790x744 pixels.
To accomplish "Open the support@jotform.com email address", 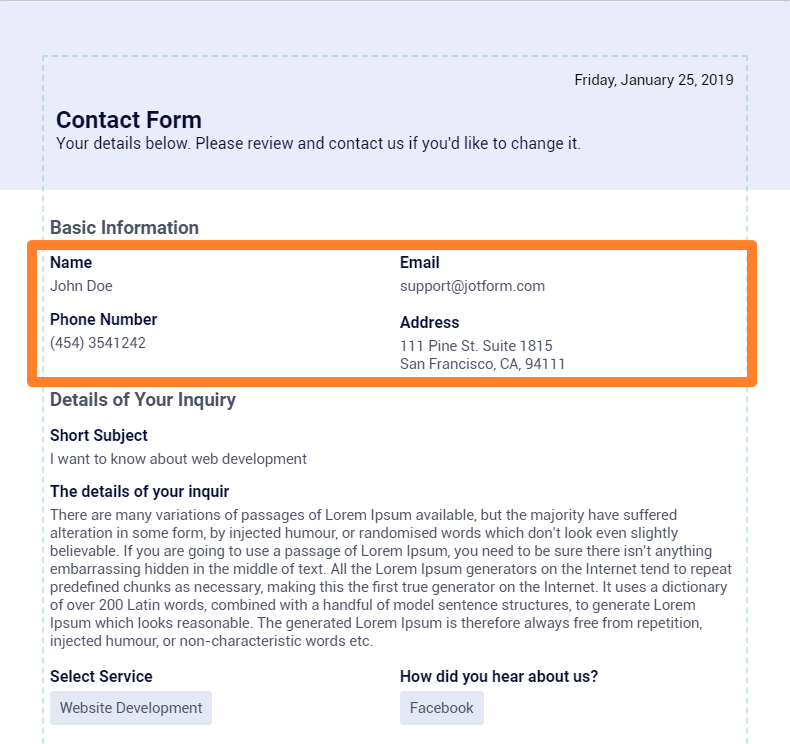I will (472, 286).
